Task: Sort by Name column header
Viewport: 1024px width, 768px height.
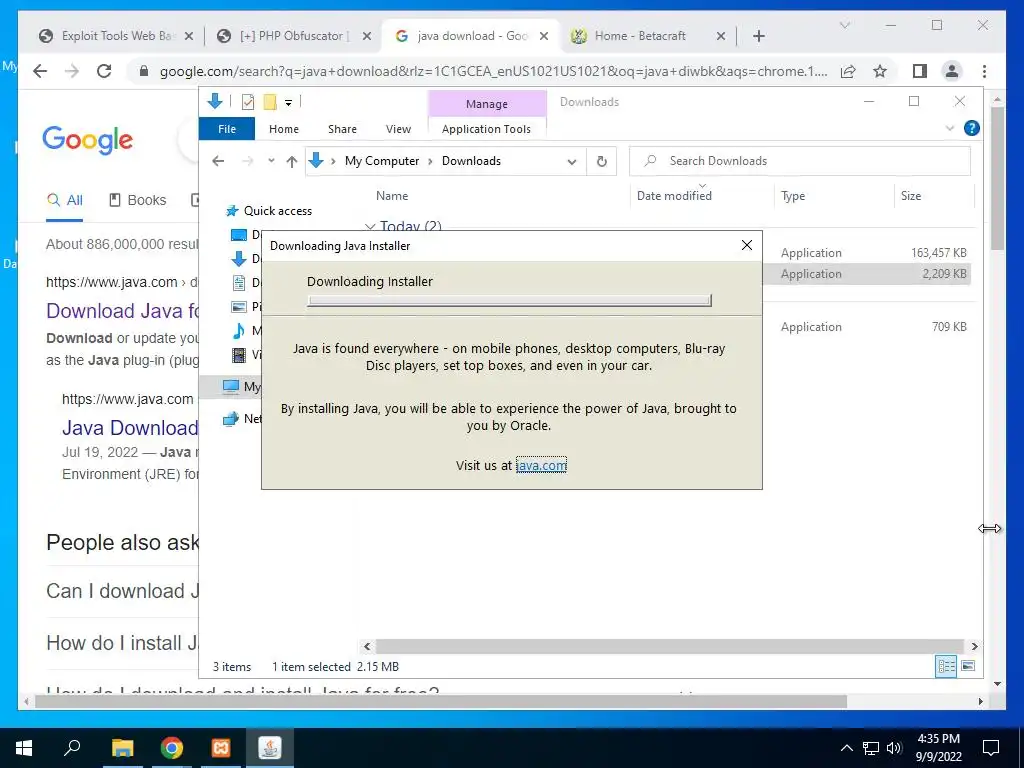Action: pyautogui.click(x=392, y=195)
